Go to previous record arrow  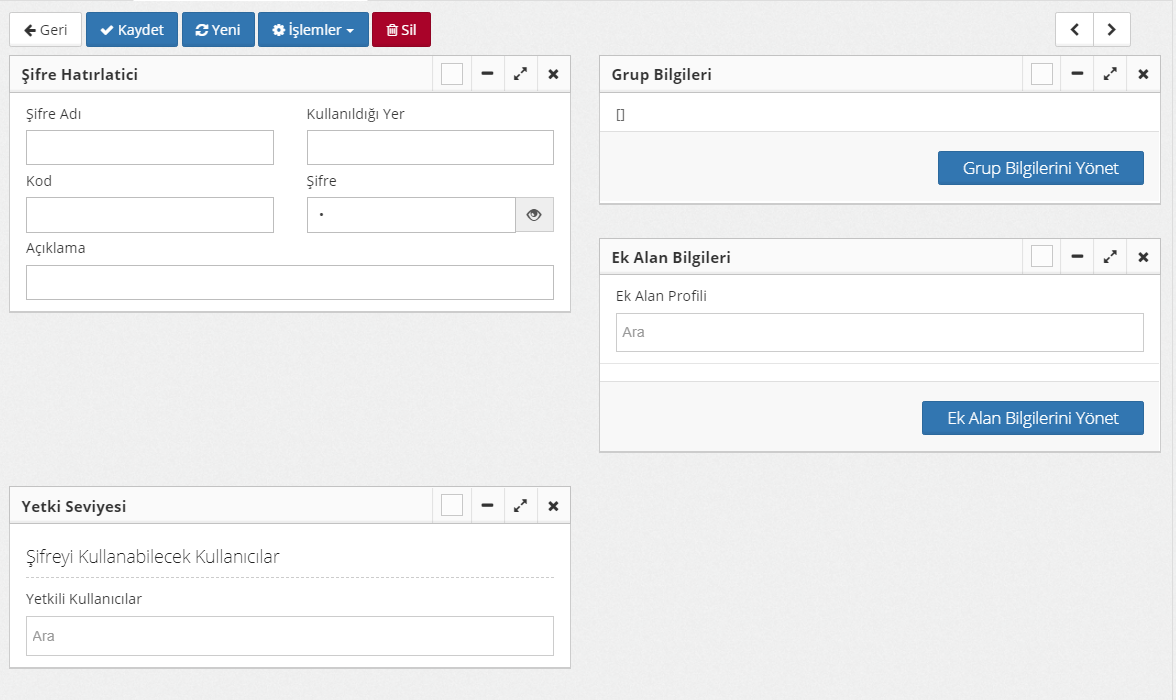point(1074,30)
